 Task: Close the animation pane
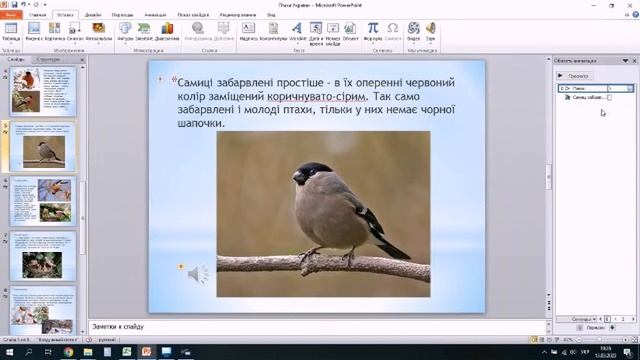pyautogui.click(x=634, y=61)
